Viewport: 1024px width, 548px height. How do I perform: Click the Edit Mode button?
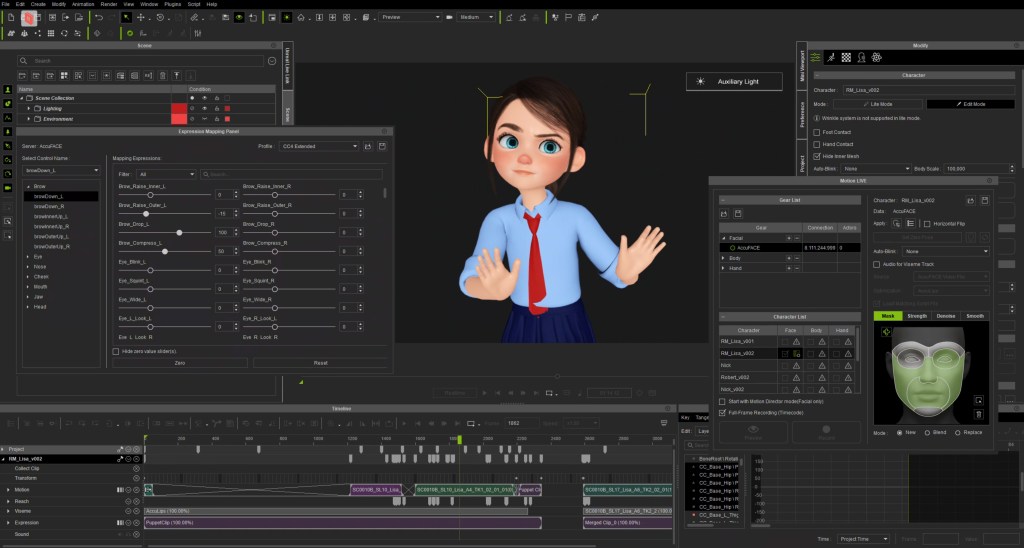pos(970,104)
